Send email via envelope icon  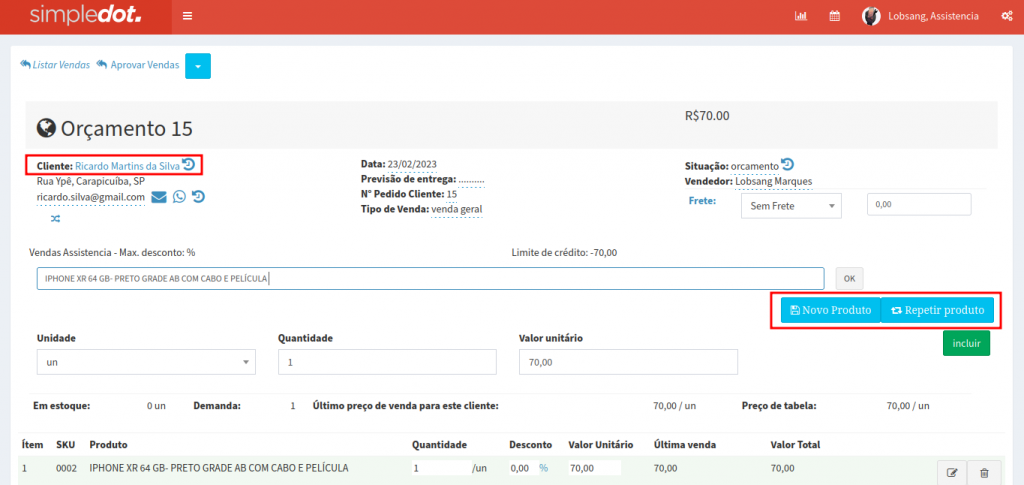pyautogui.click(x=159, y=197)
